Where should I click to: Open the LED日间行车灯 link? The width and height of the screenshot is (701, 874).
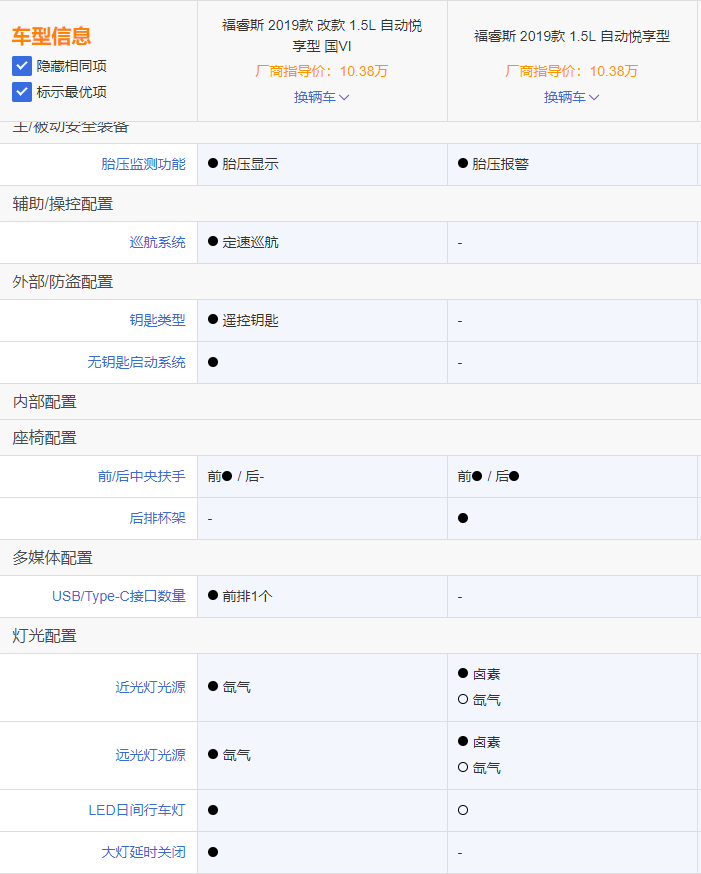click(137, 810)
